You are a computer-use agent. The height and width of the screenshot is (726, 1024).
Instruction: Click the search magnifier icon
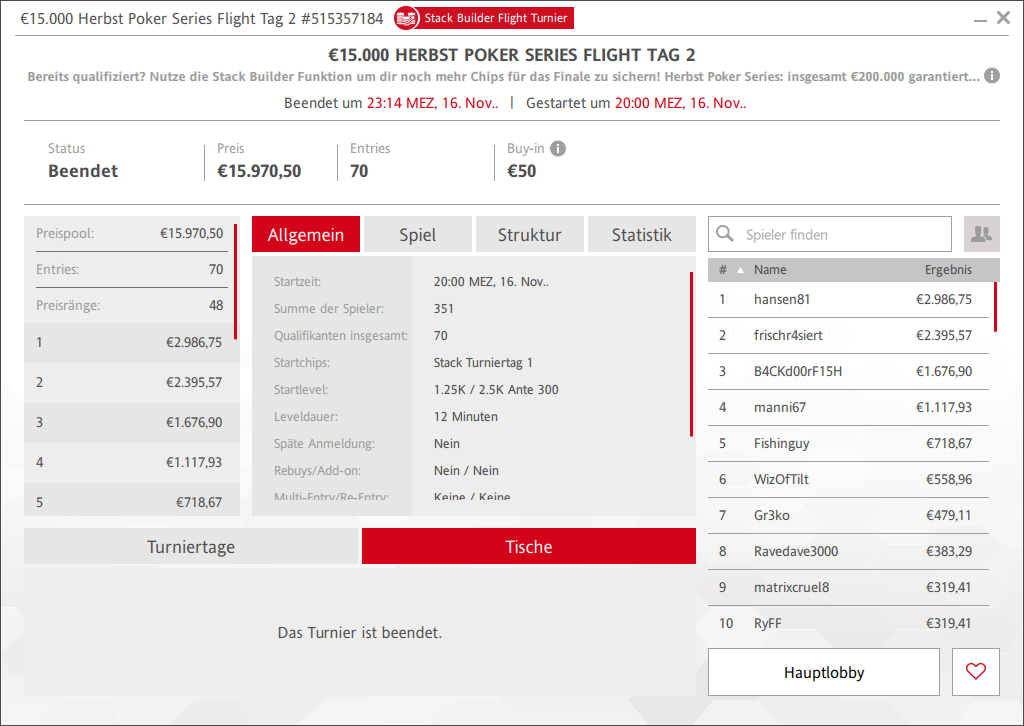(725, 235)
